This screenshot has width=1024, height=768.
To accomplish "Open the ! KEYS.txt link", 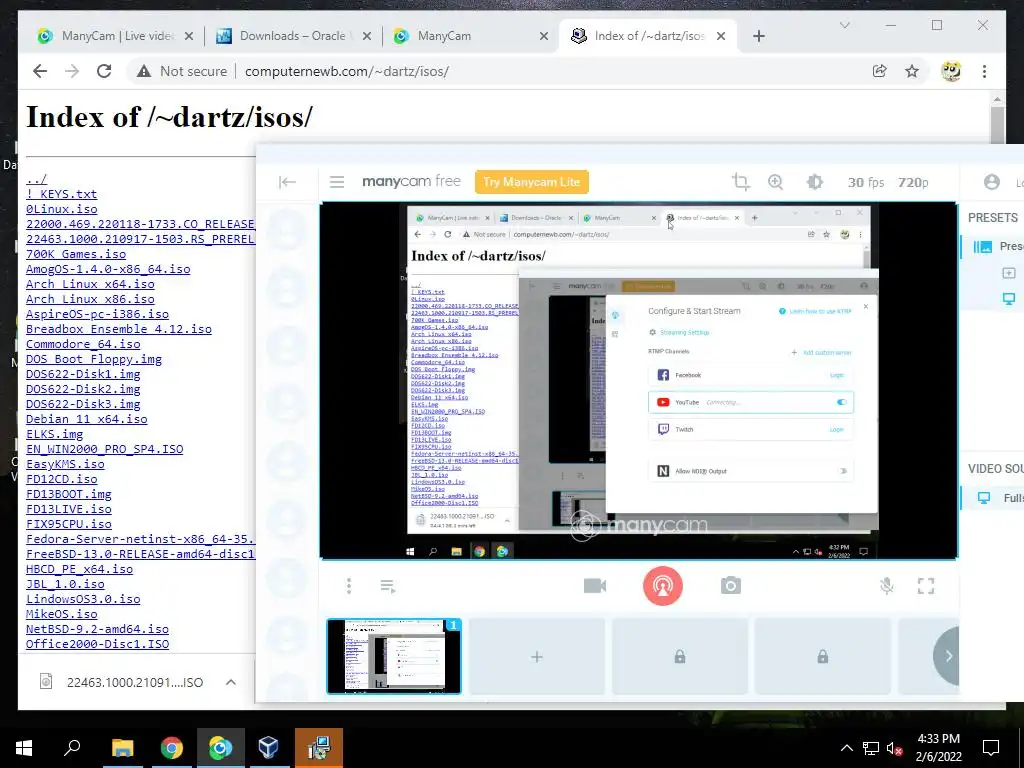I will point(61,194).
